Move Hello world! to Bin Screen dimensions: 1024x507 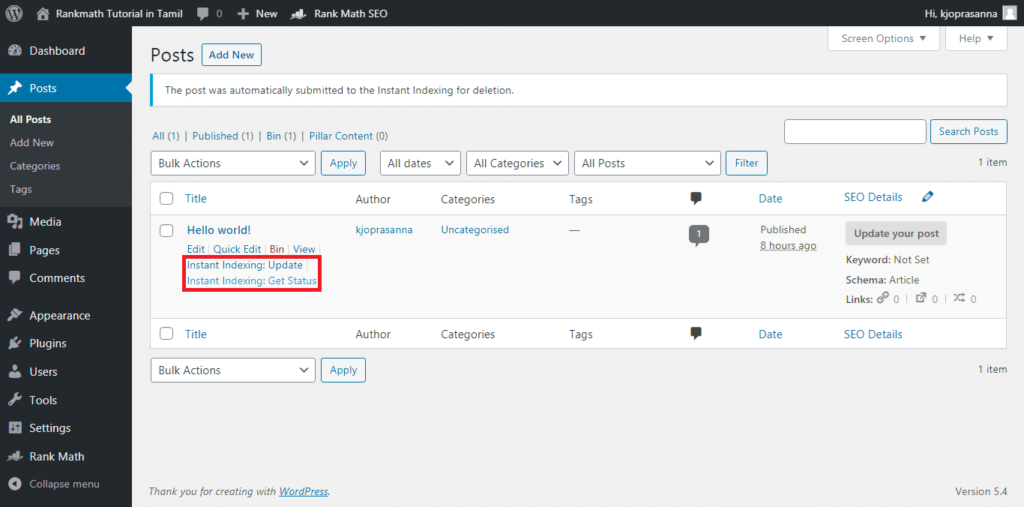(x=277, y=249)
